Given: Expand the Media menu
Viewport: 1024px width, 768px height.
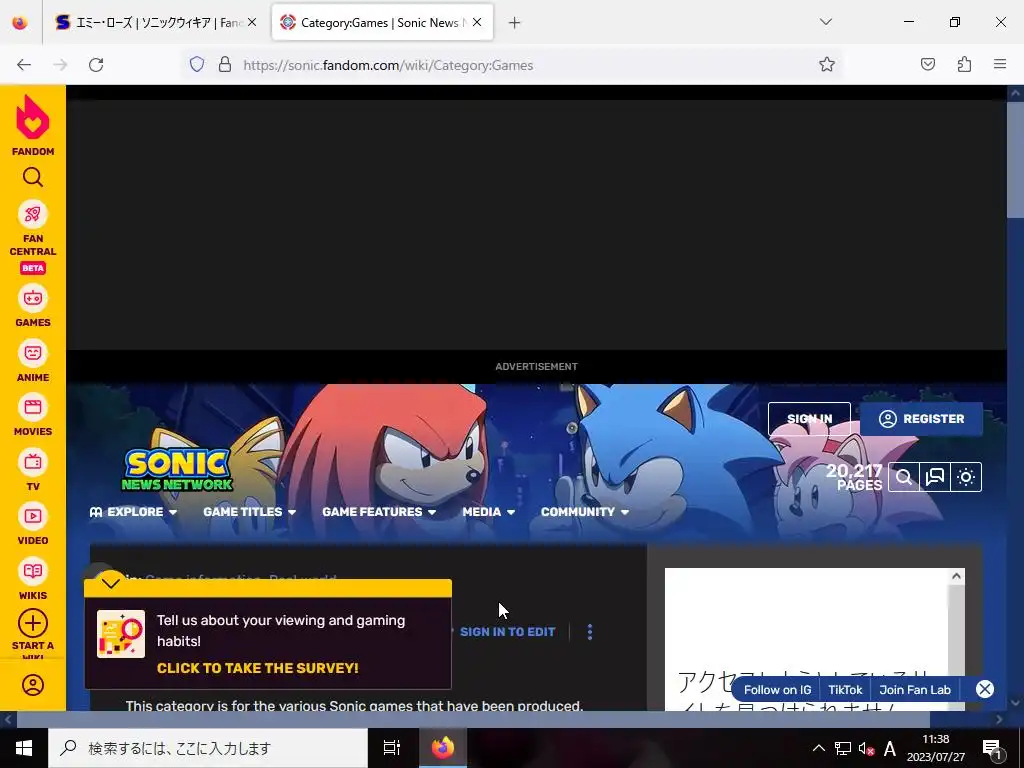Looking at the screenshot, I should point(488,511).
